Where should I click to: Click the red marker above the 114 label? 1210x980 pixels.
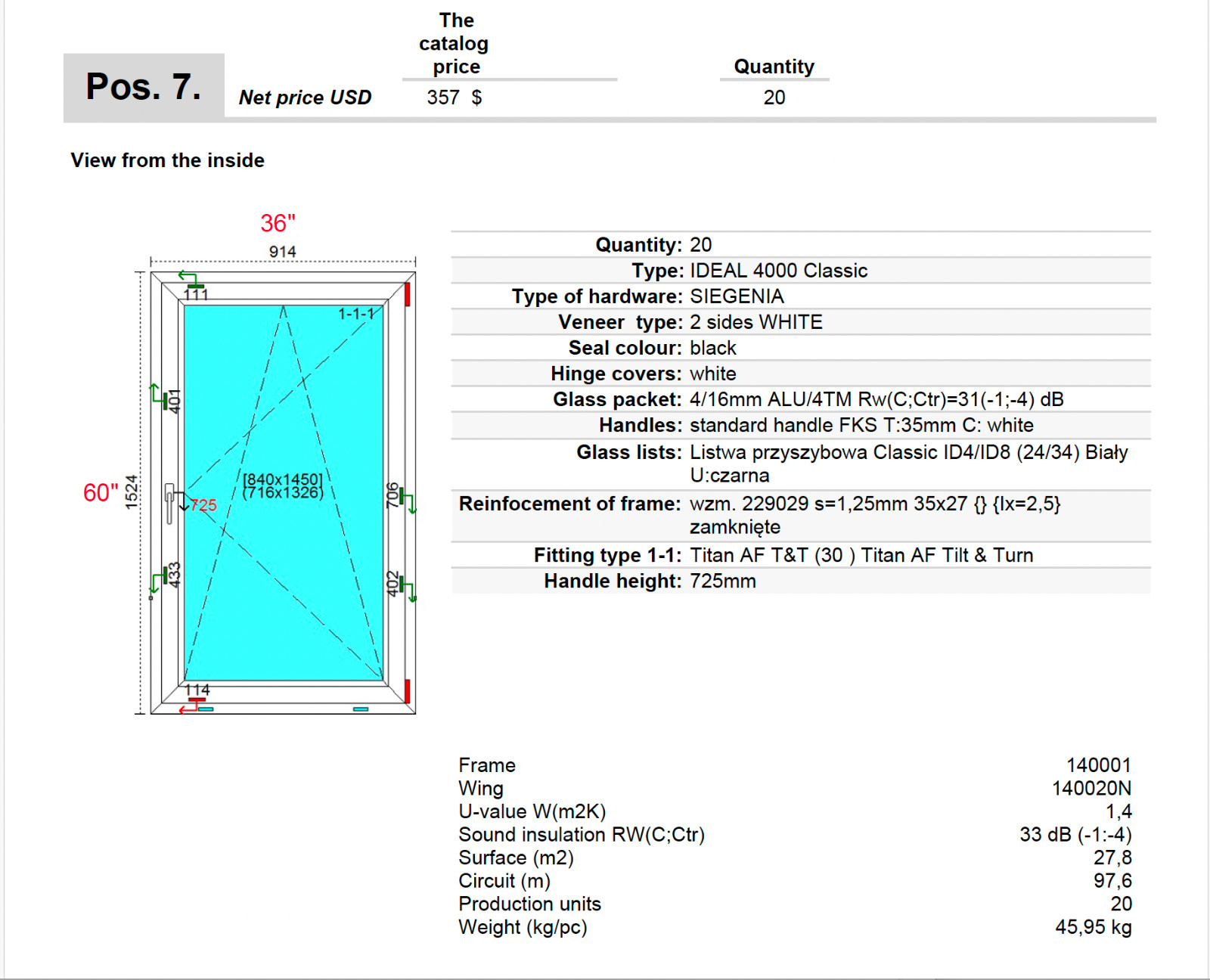coord(197,698)
